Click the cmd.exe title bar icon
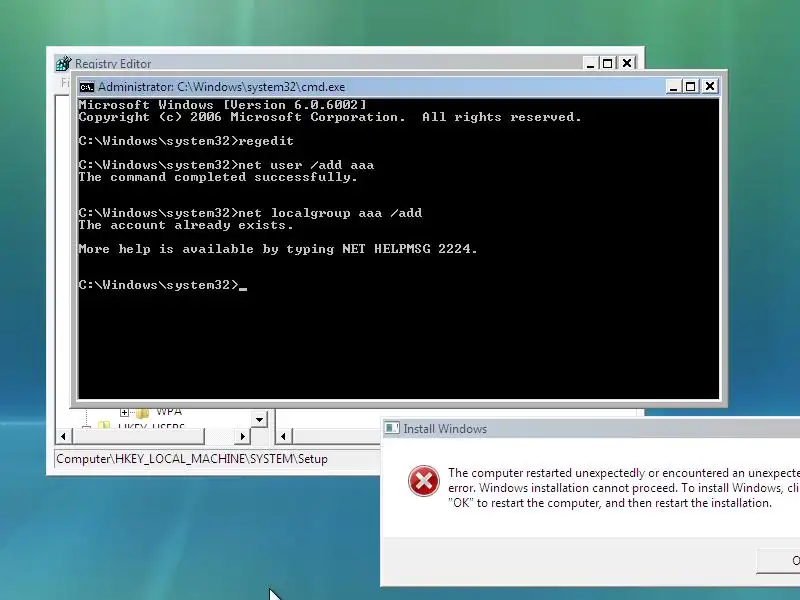This screenshot has height=600, width=800. pos(87,87)
